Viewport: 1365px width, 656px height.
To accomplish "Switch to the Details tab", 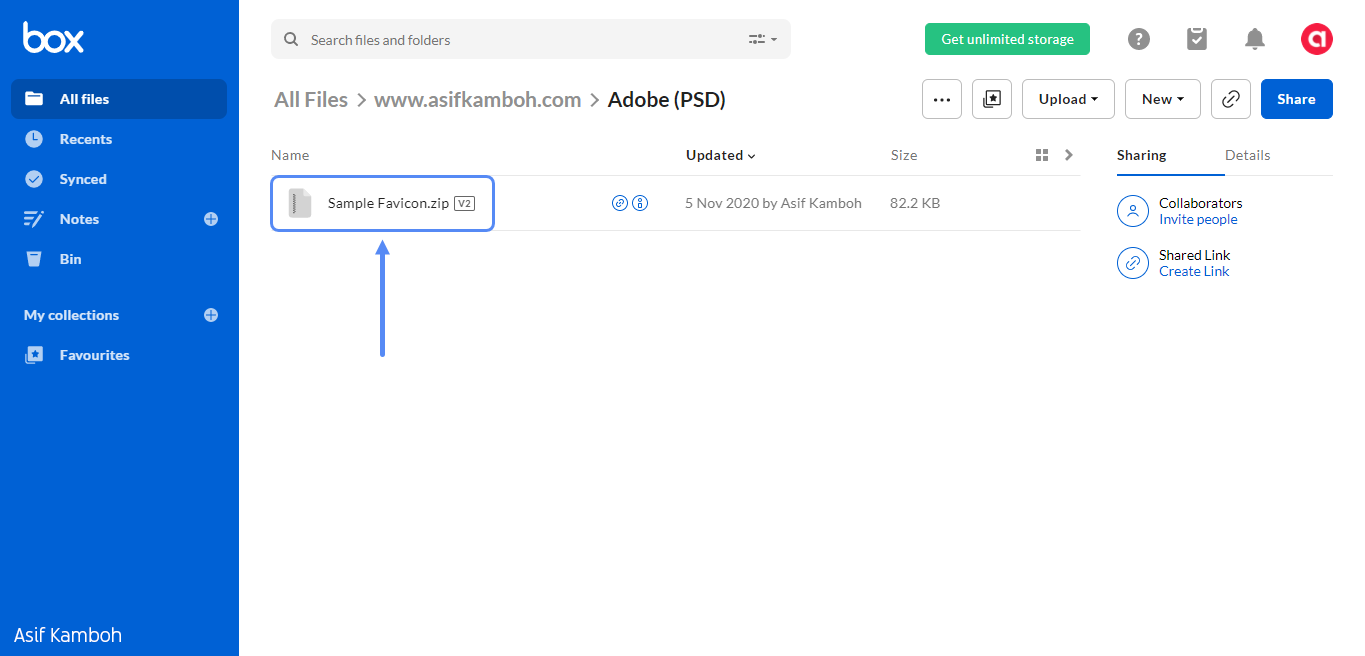I will point(1247,155).
